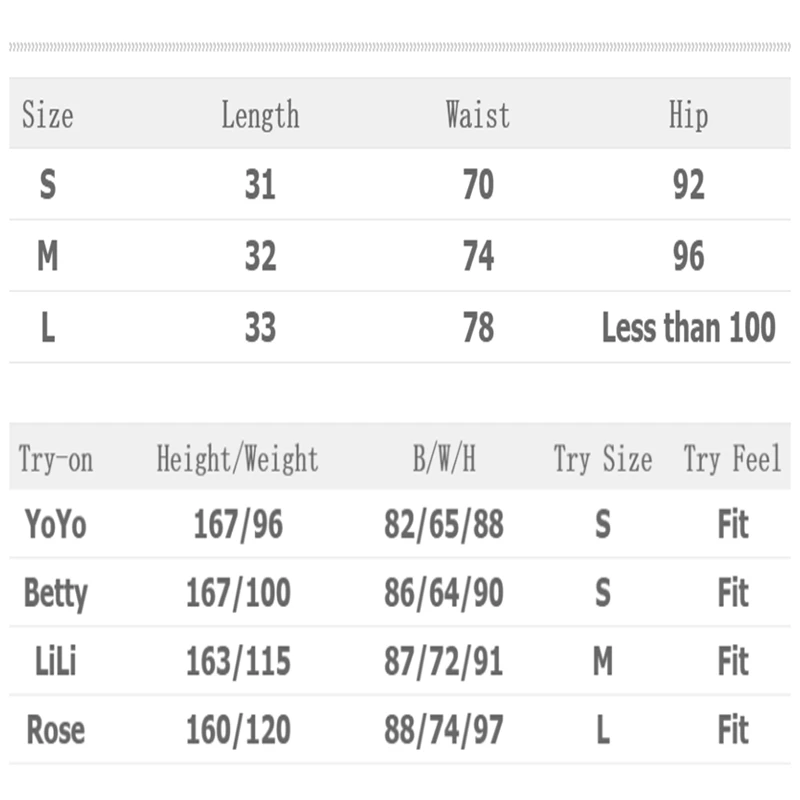Select waist value 74 in size M row
800x800 pixels.
(x=478, y=257)
